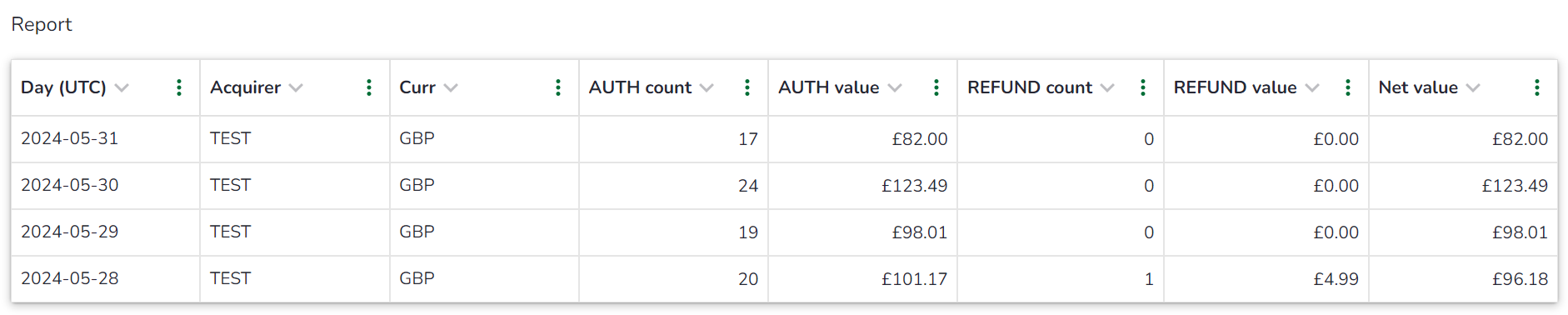Screen dimensions: 1568x315
Task: Open the REFUND count column kebab menu
Action: pyautogui.click(x=1143, y=87)
